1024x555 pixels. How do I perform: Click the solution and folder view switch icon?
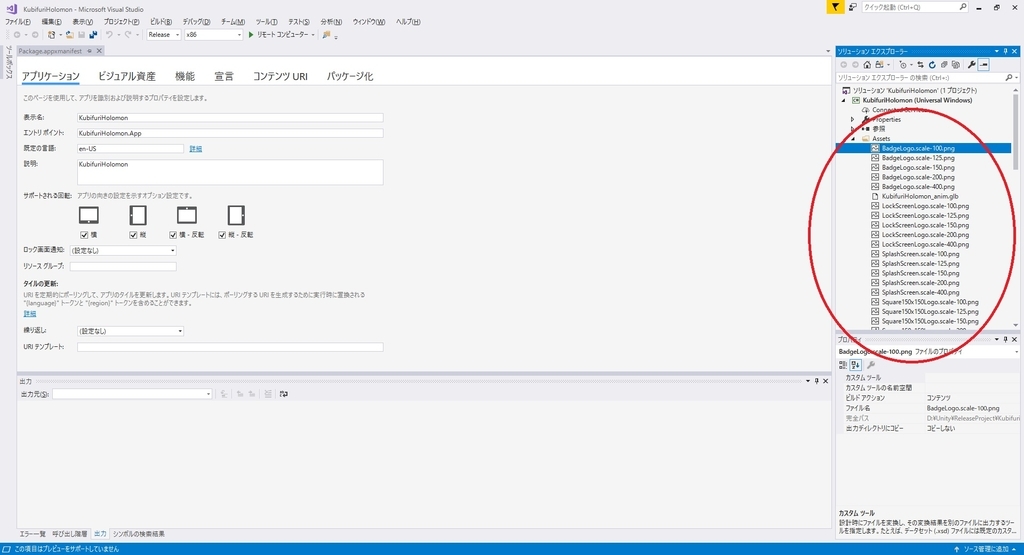click(x=880, y=65)
